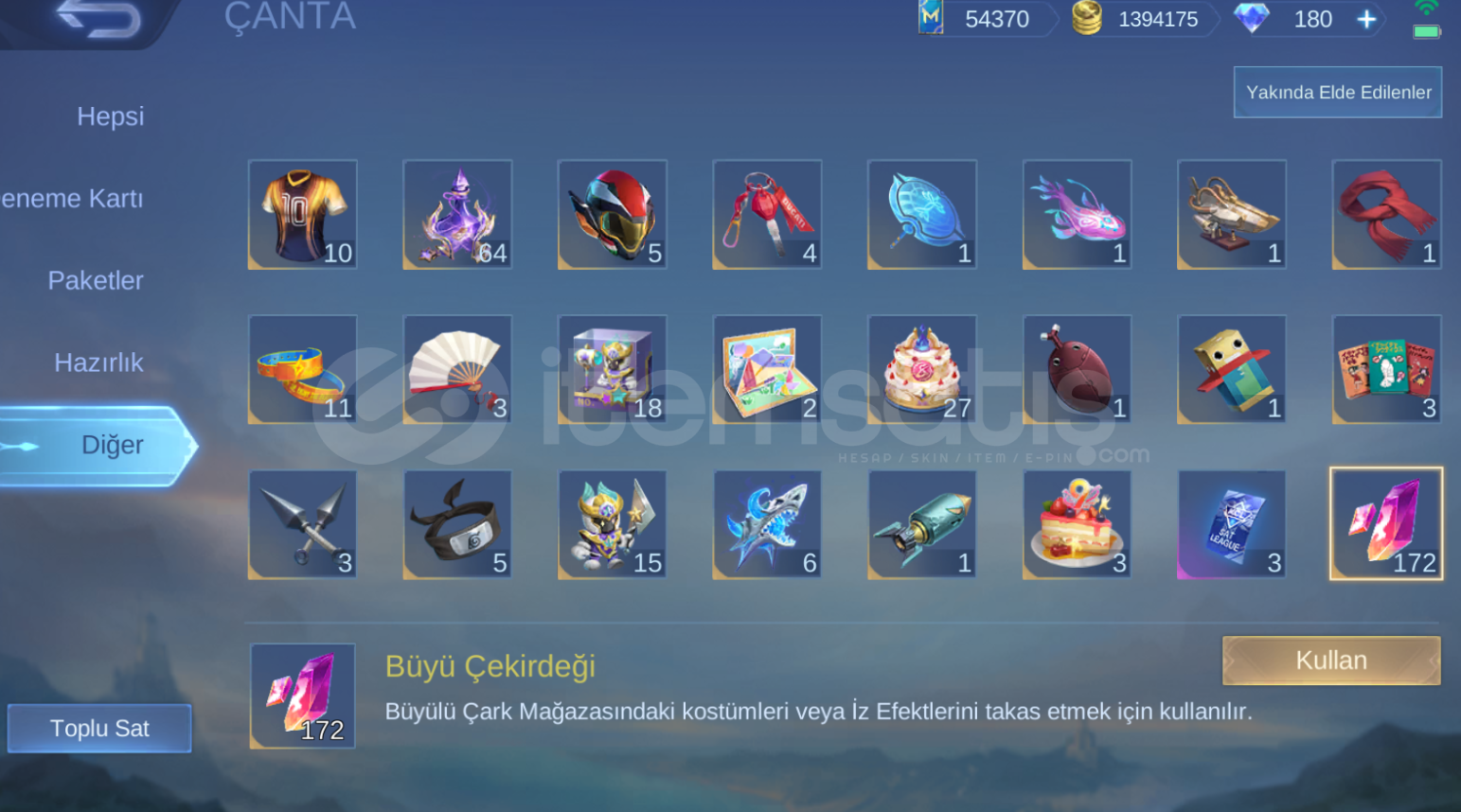Add diamonds with the plus icon
This screenshot has width=1461, height=812.
point(1366,19)
